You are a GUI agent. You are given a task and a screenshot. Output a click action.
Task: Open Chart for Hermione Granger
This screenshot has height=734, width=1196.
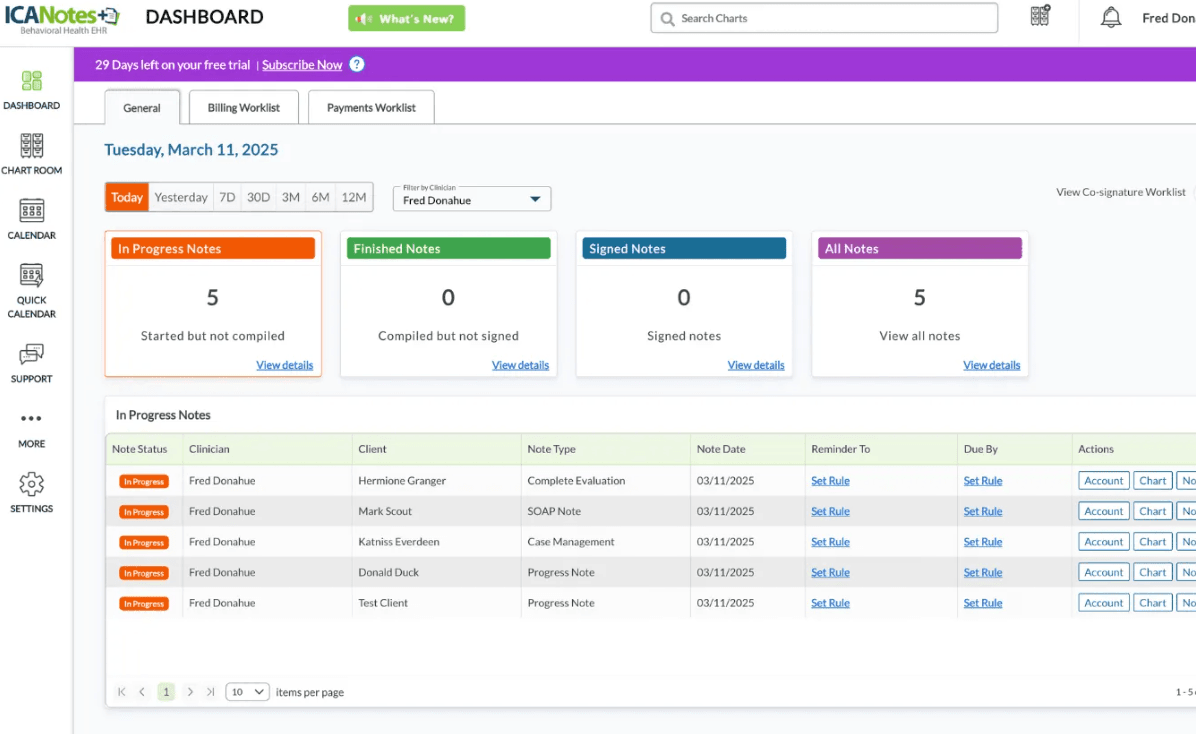[x=1152, y=481]
